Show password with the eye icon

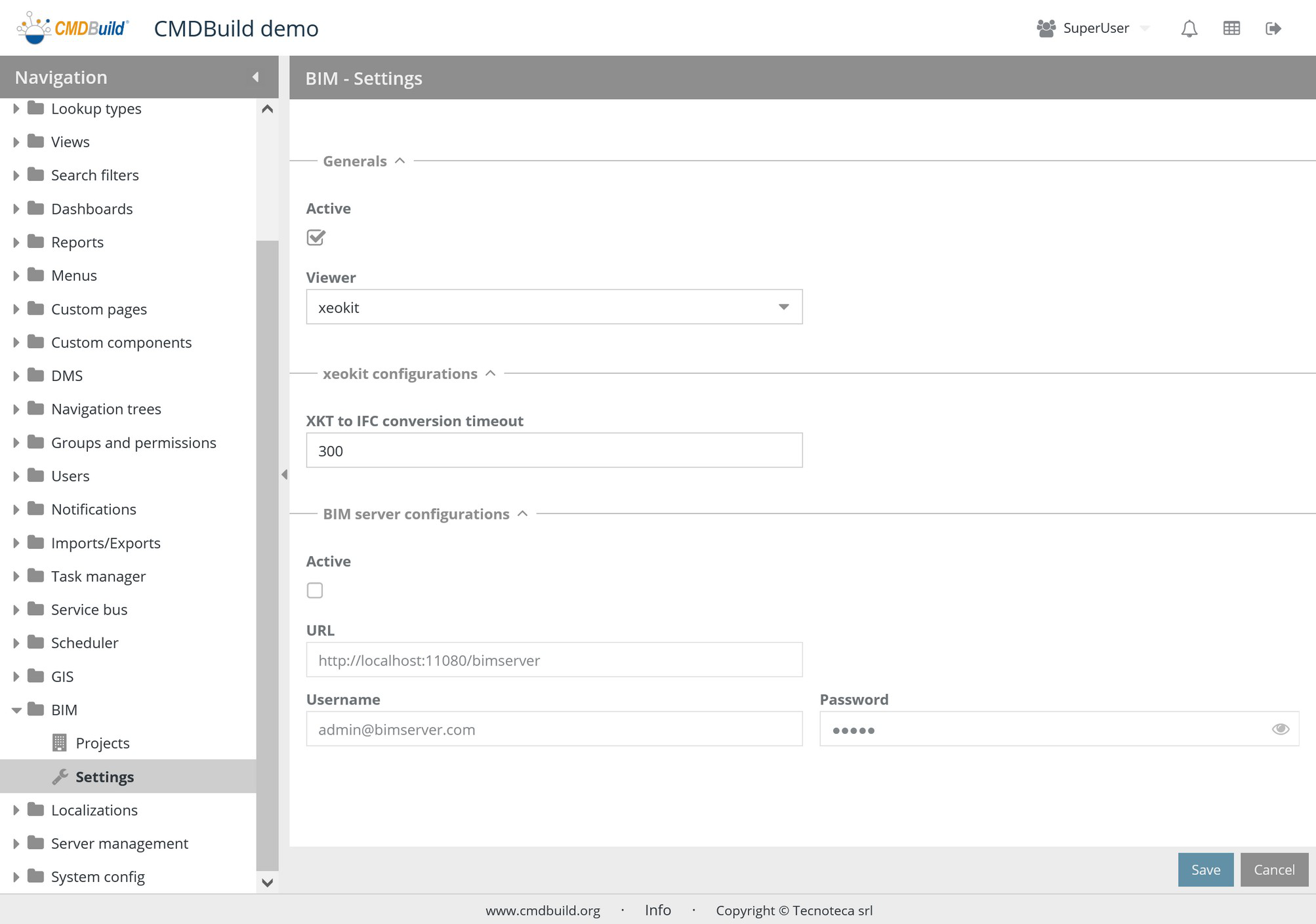(x=1280, y=729)
